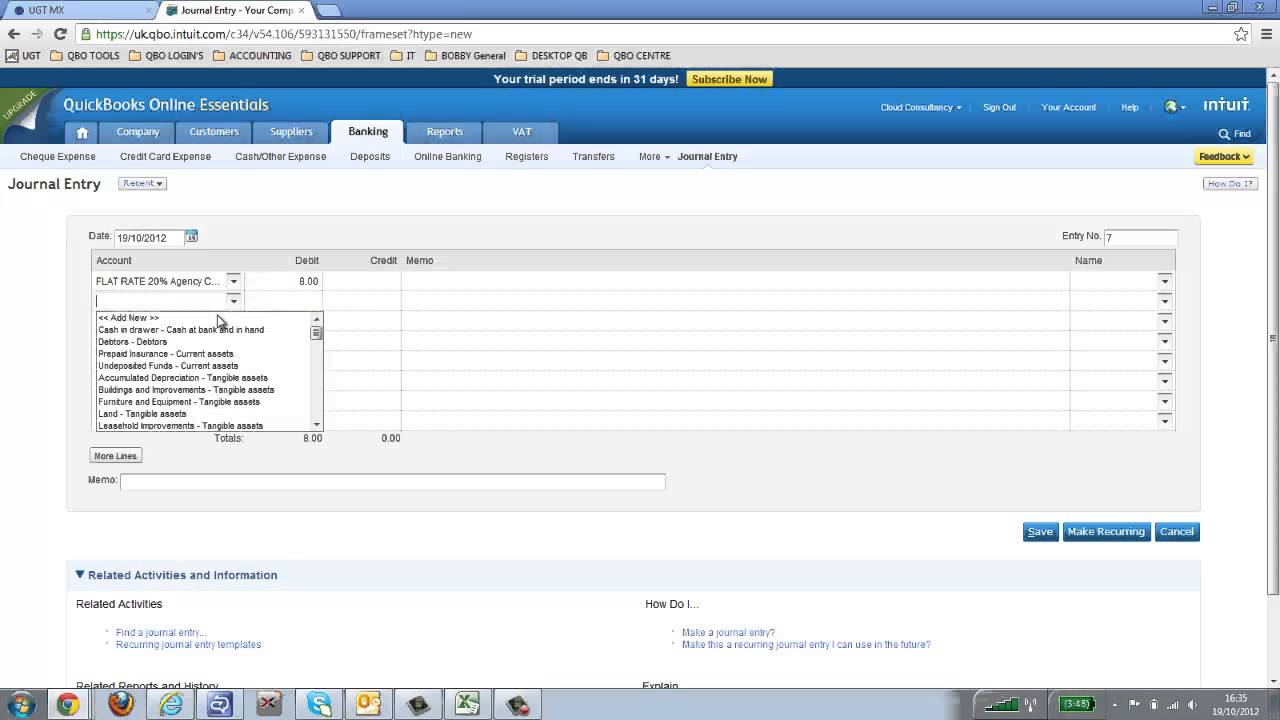Switch to the Customers tab

tap(214, 132)
